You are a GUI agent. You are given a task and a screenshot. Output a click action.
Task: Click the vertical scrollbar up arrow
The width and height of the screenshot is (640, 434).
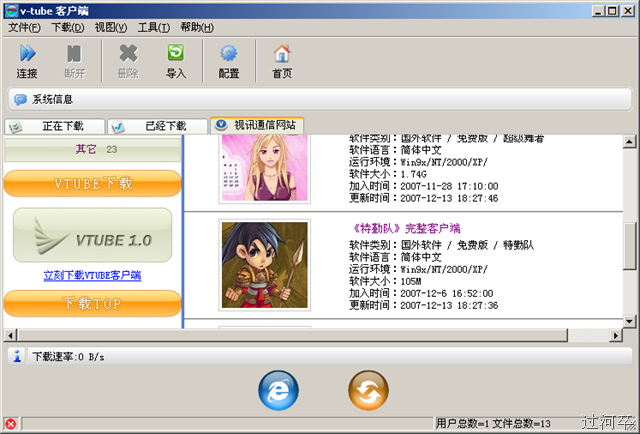[x=629, y=142]
